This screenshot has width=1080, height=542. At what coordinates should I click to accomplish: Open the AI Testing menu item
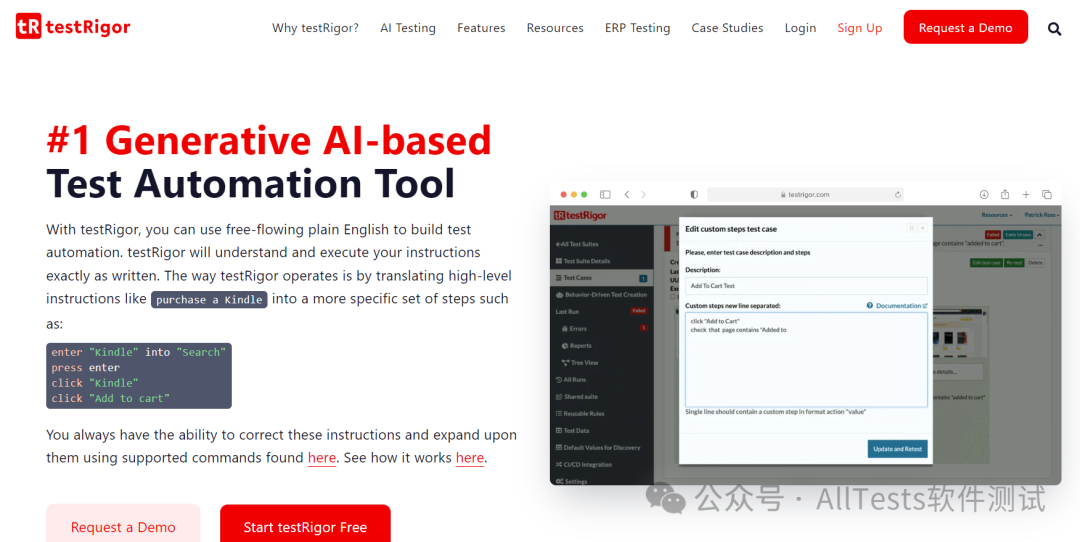pyautogui.click(x=408, y=28)
